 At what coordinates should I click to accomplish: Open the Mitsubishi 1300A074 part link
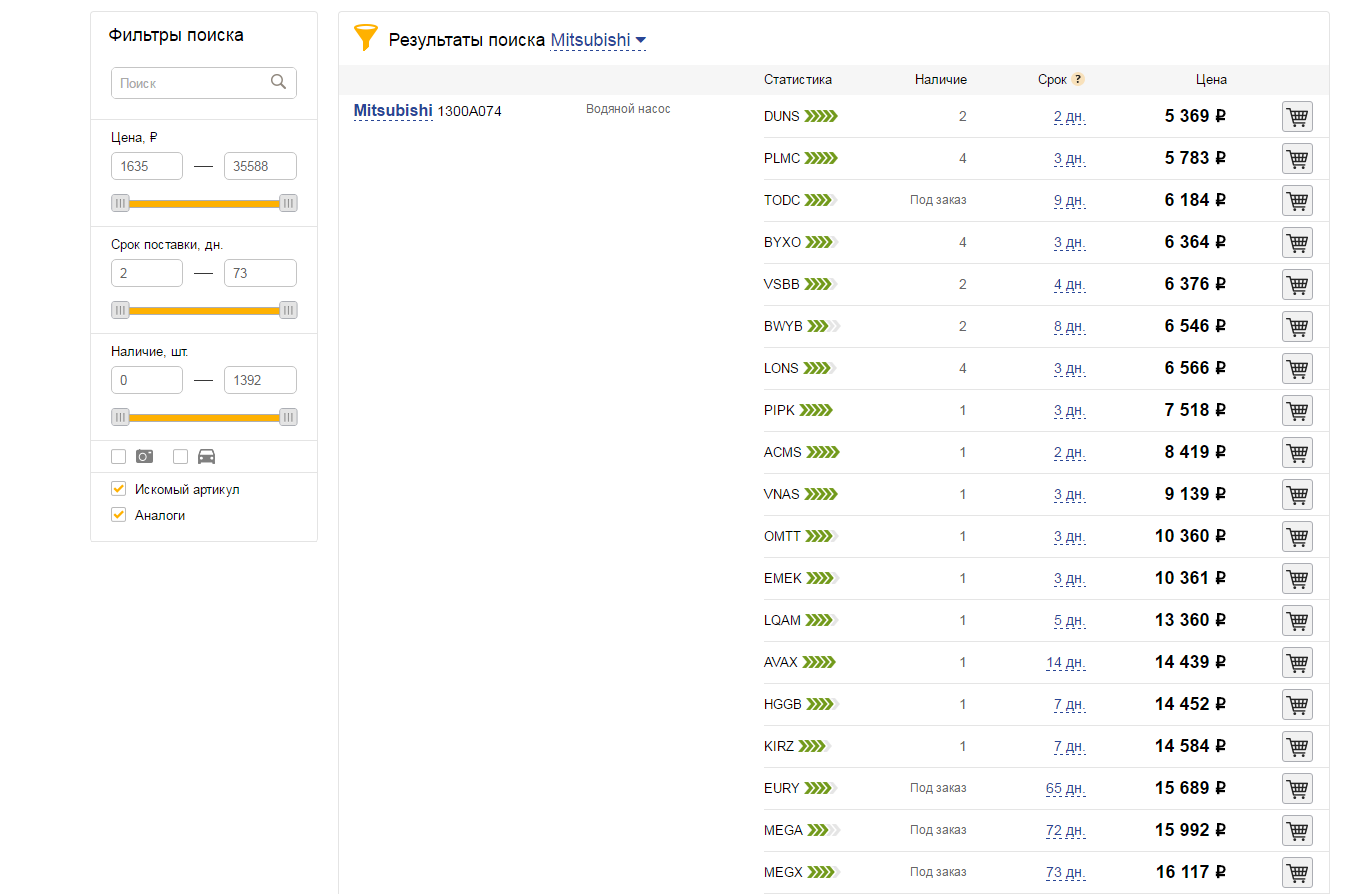pyautogui.click(x=393, y=111)
